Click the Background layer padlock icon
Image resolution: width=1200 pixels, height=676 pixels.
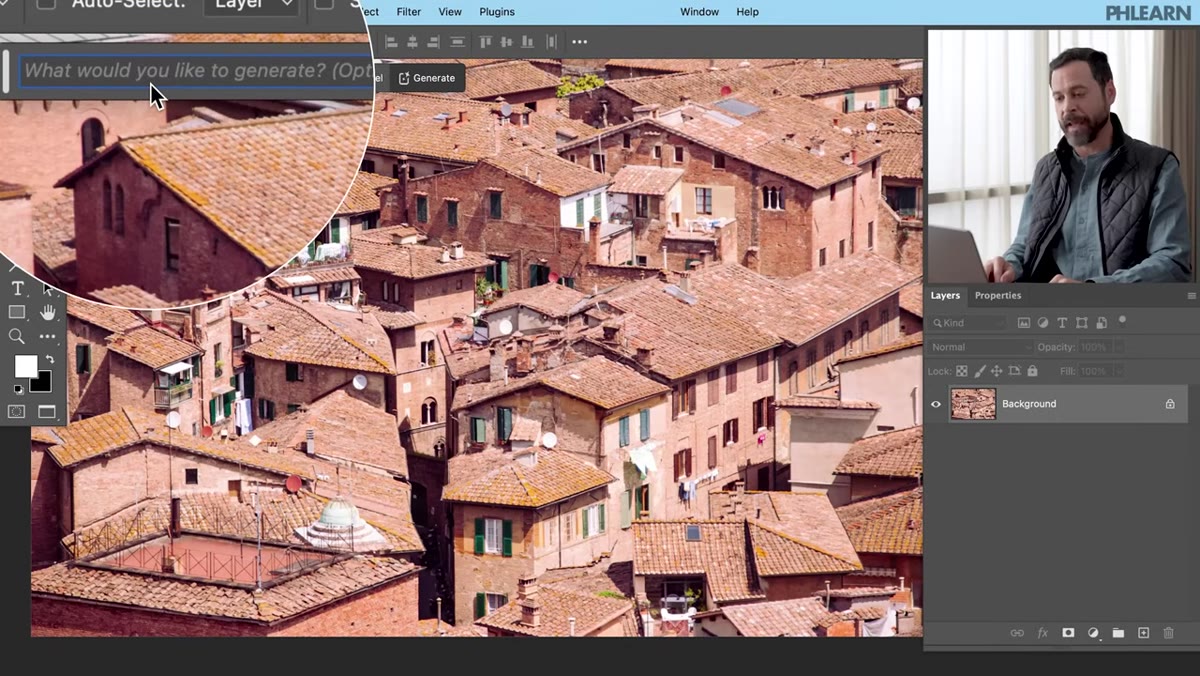1170,404
